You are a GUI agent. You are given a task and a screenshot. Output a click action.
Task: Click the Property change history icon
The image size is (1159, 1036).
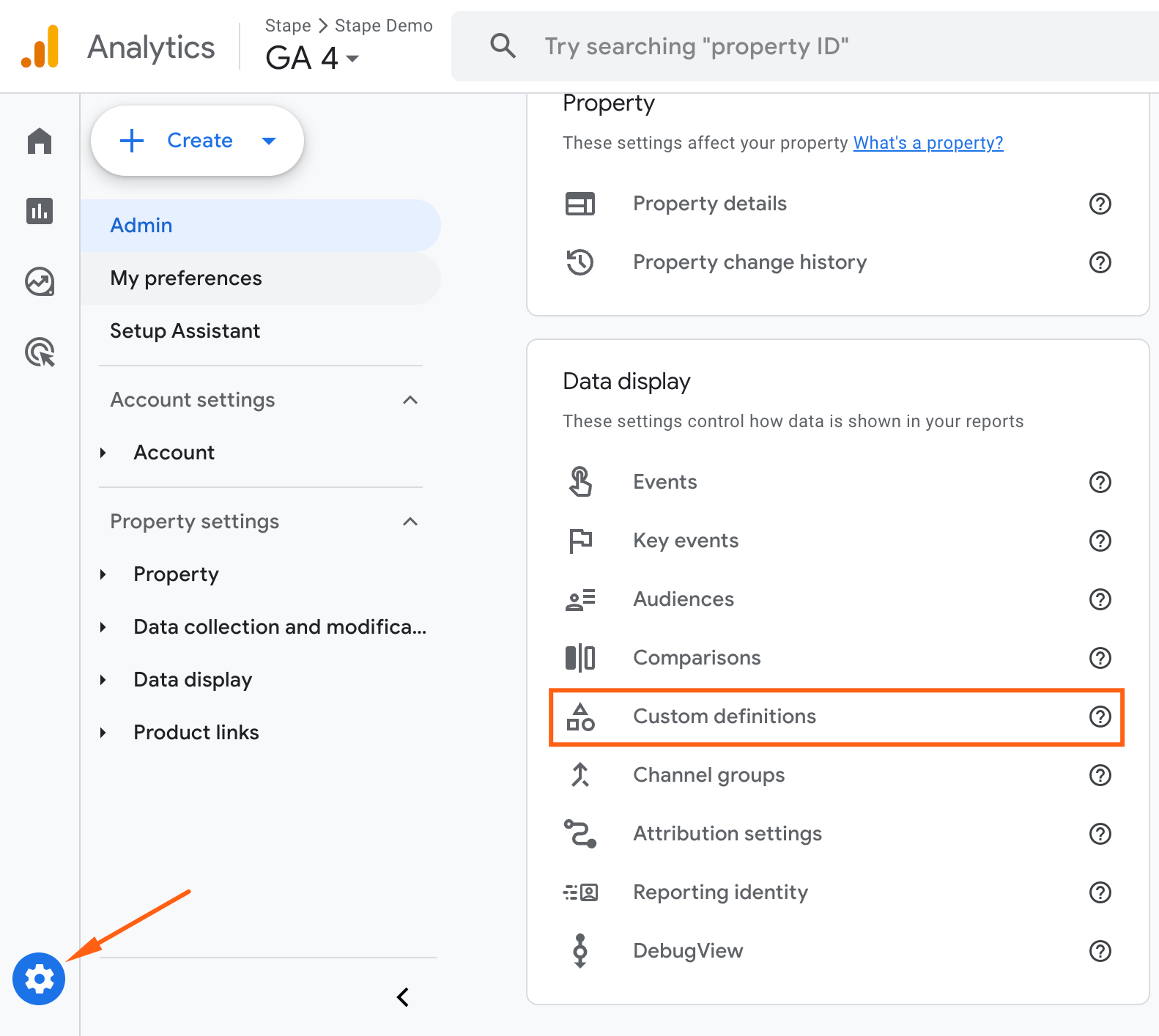point(580,262)
